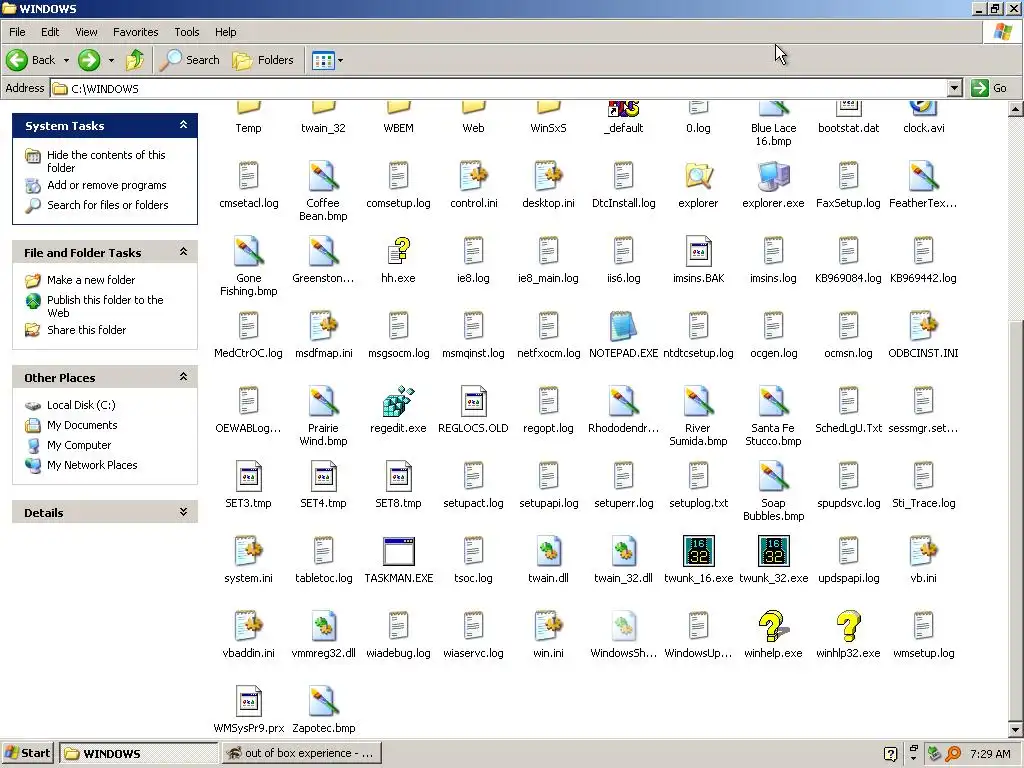Select the explorer.exe file icon
The height and width of the screenshot is (768, 1024).
click(x=773, y=176)
